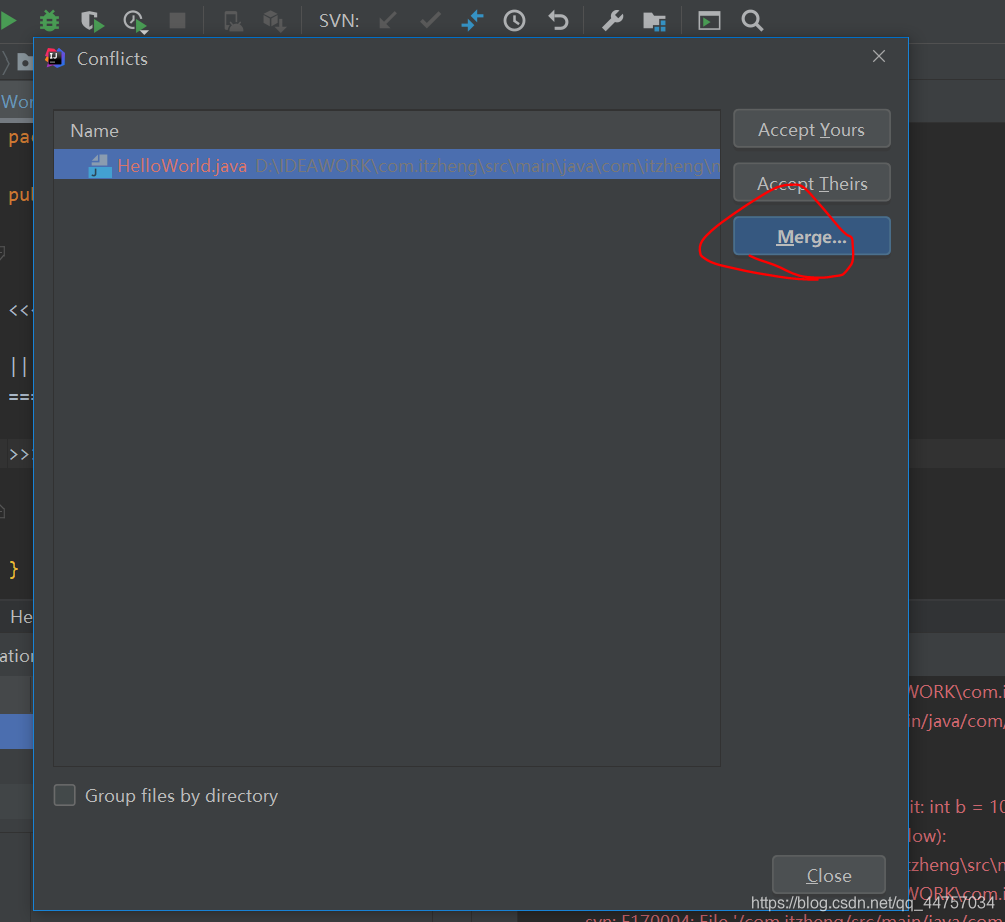The image size is (1005, 922).
Task: Click the Accept Yours button
Action: point(811,130)
